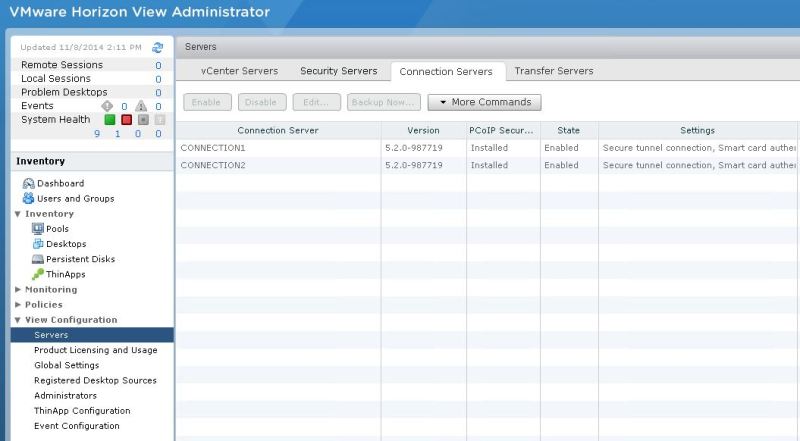Click the Events error diamond icon

tap(107, 106)
